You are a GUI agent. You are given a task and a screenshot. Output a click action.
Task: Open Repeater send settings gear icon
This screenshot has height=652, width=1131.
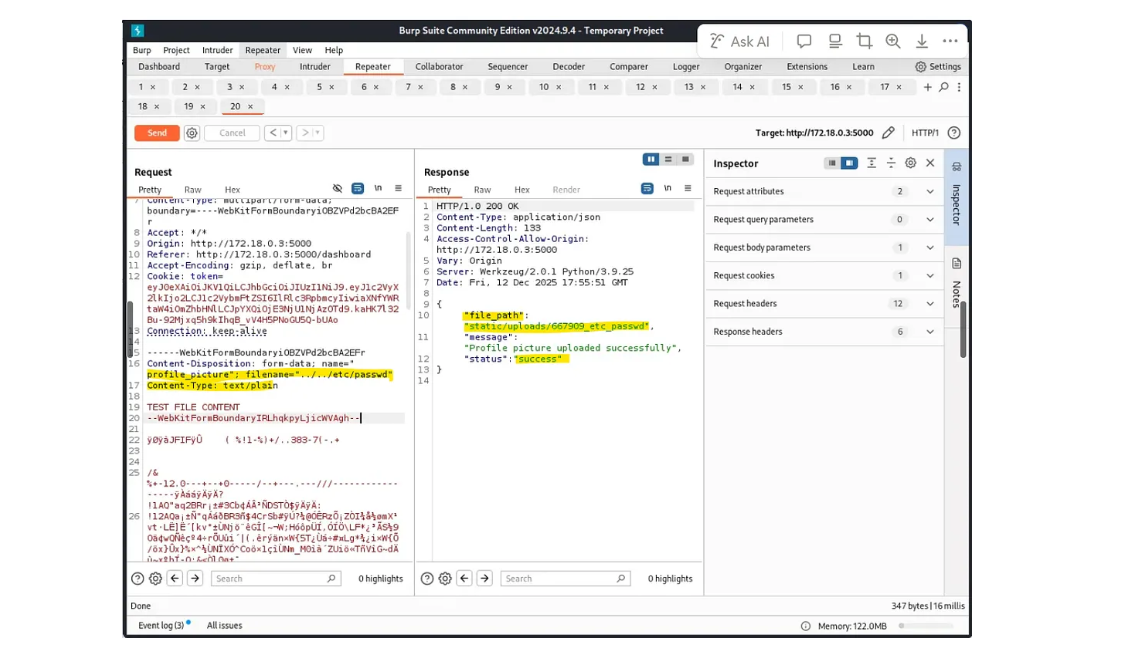pyautogui.click(x=191, y=133)
